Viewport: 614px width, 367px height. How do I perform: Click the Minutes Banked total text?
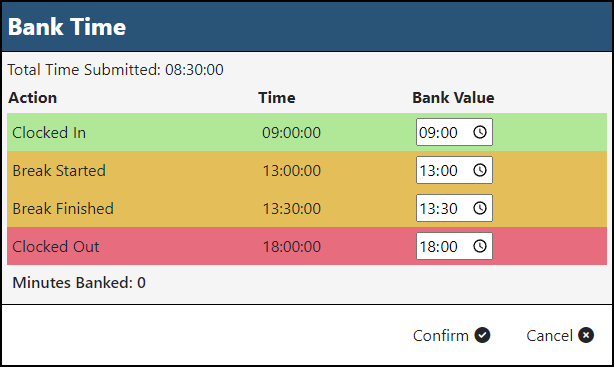[79, 283]
